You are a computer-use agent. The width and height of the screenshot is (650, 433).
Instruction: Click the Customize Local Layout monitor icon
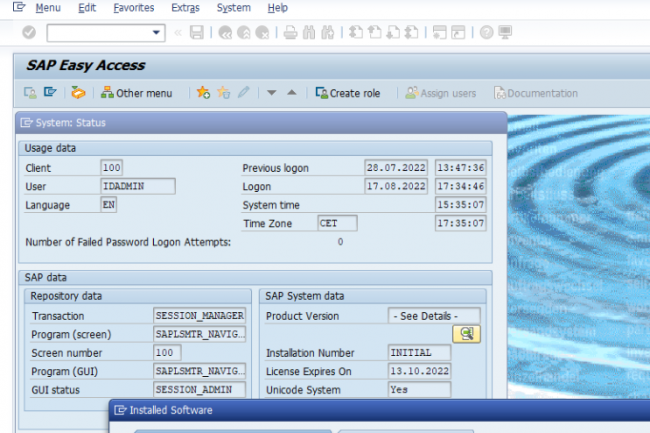[505, 33]
